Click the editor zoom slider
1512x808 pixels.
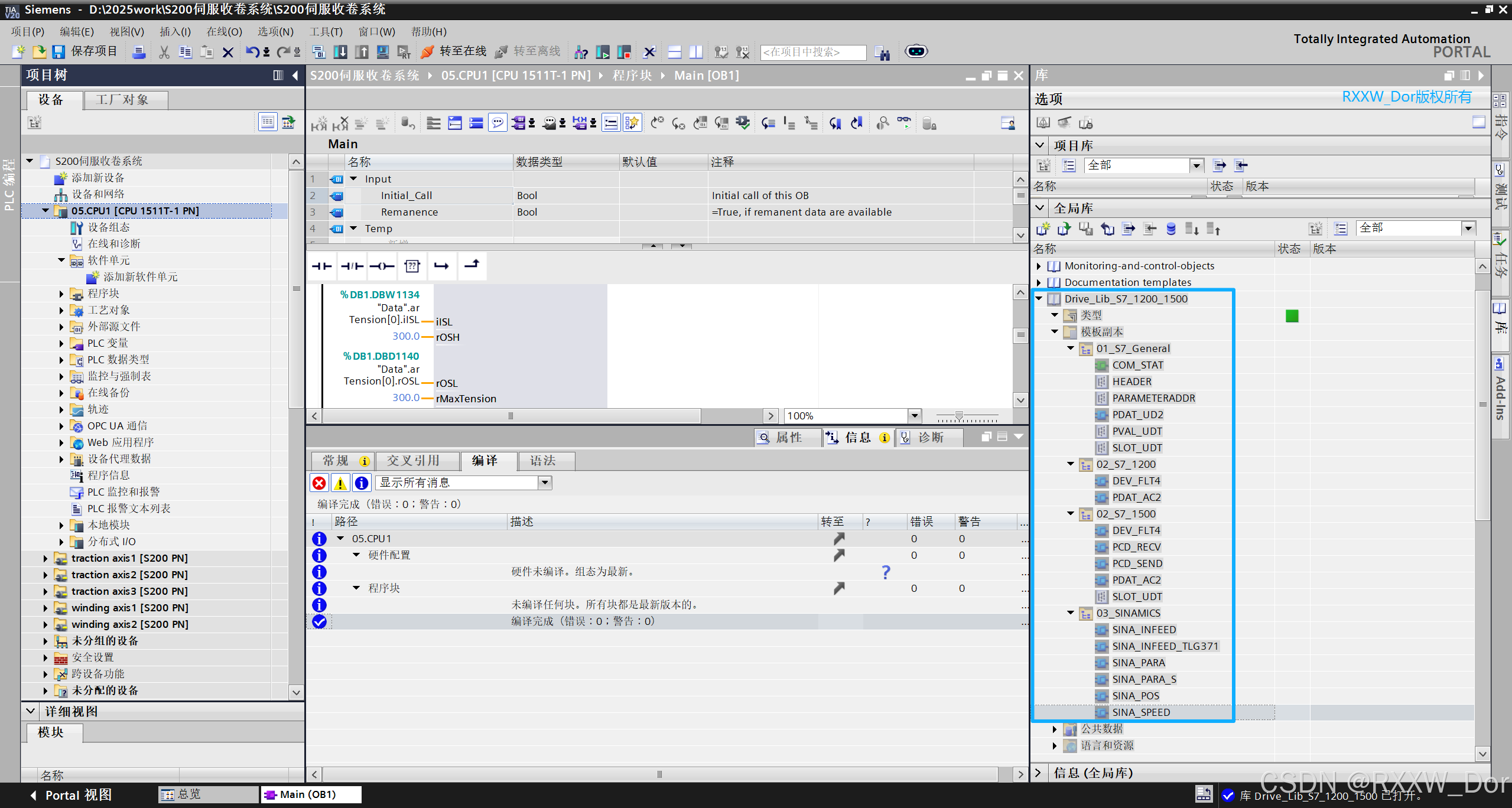tap(959, 416)
